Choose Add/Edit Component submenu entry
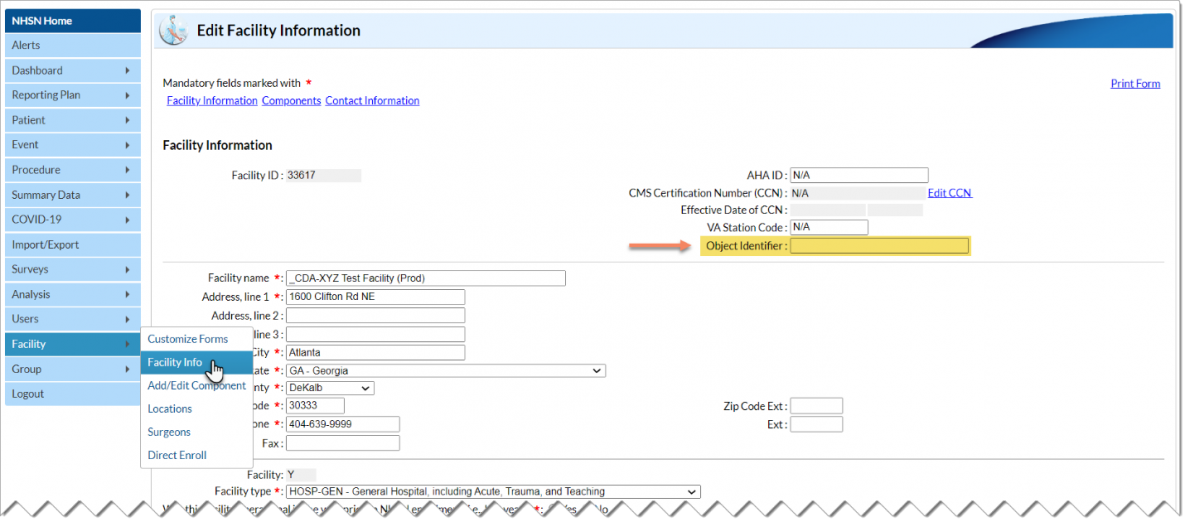Screen dimensions: 1185x522 tap(196, 385)
